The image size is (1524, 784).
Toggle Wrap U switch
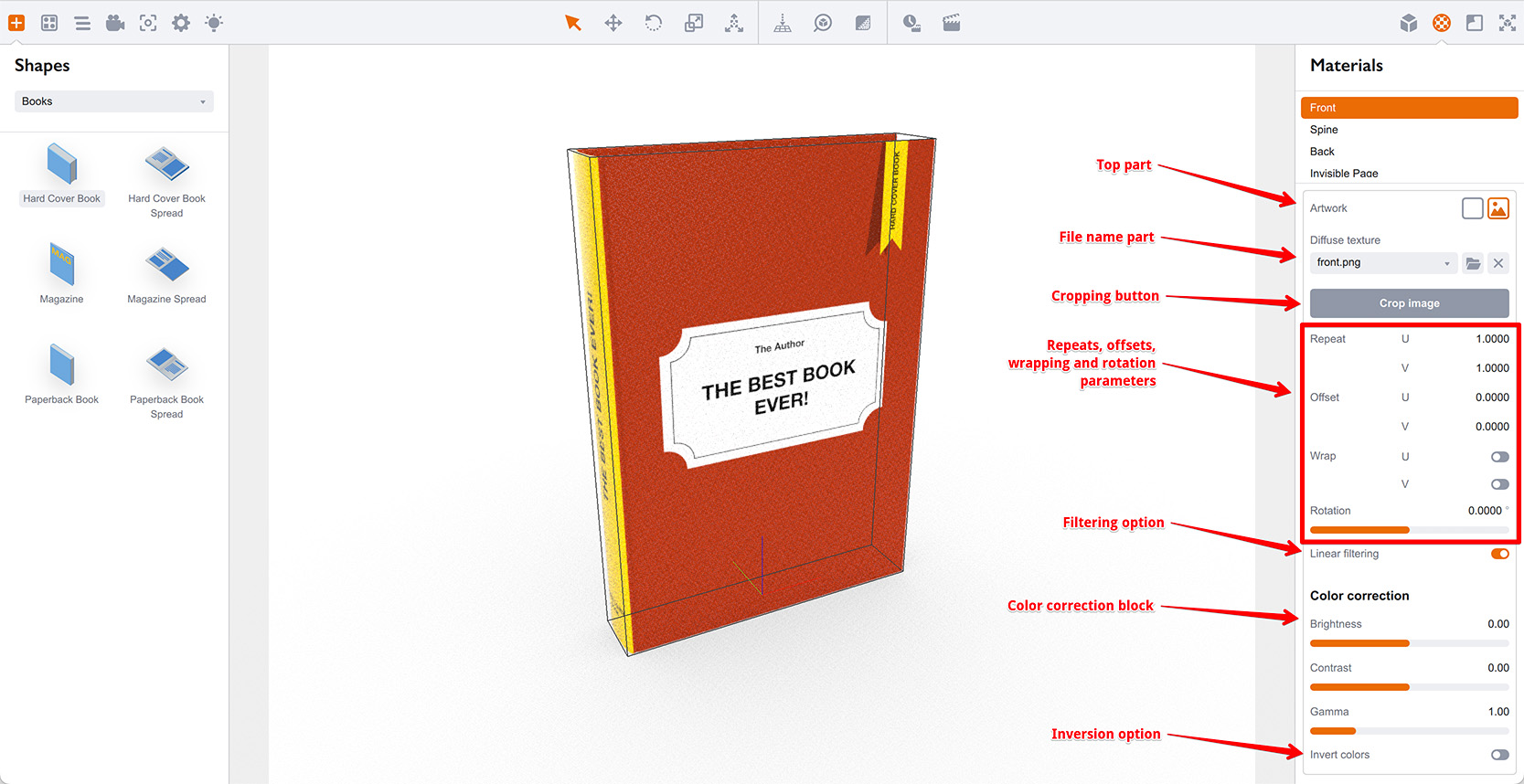click(x=1499, y=457)
